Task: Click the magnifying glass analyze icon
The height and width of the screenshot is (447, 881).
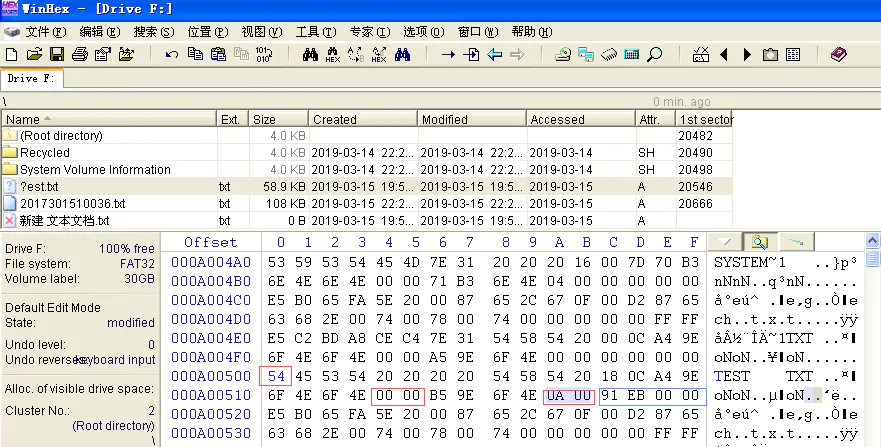Action: [655, 54]
